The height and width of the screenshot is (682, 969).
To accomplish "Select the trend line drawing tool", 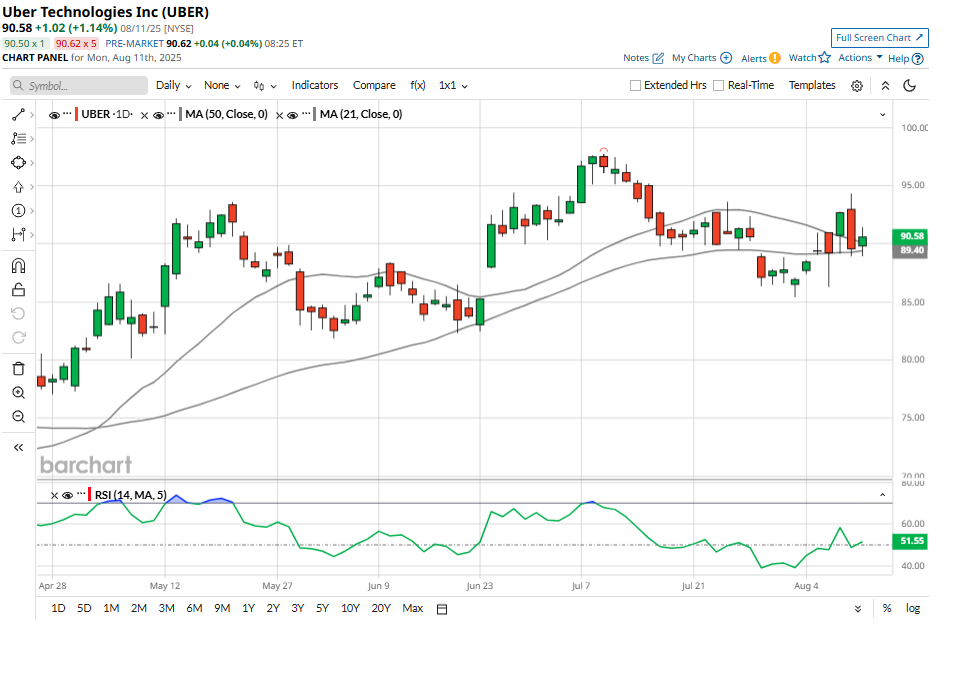I will 19,115.
